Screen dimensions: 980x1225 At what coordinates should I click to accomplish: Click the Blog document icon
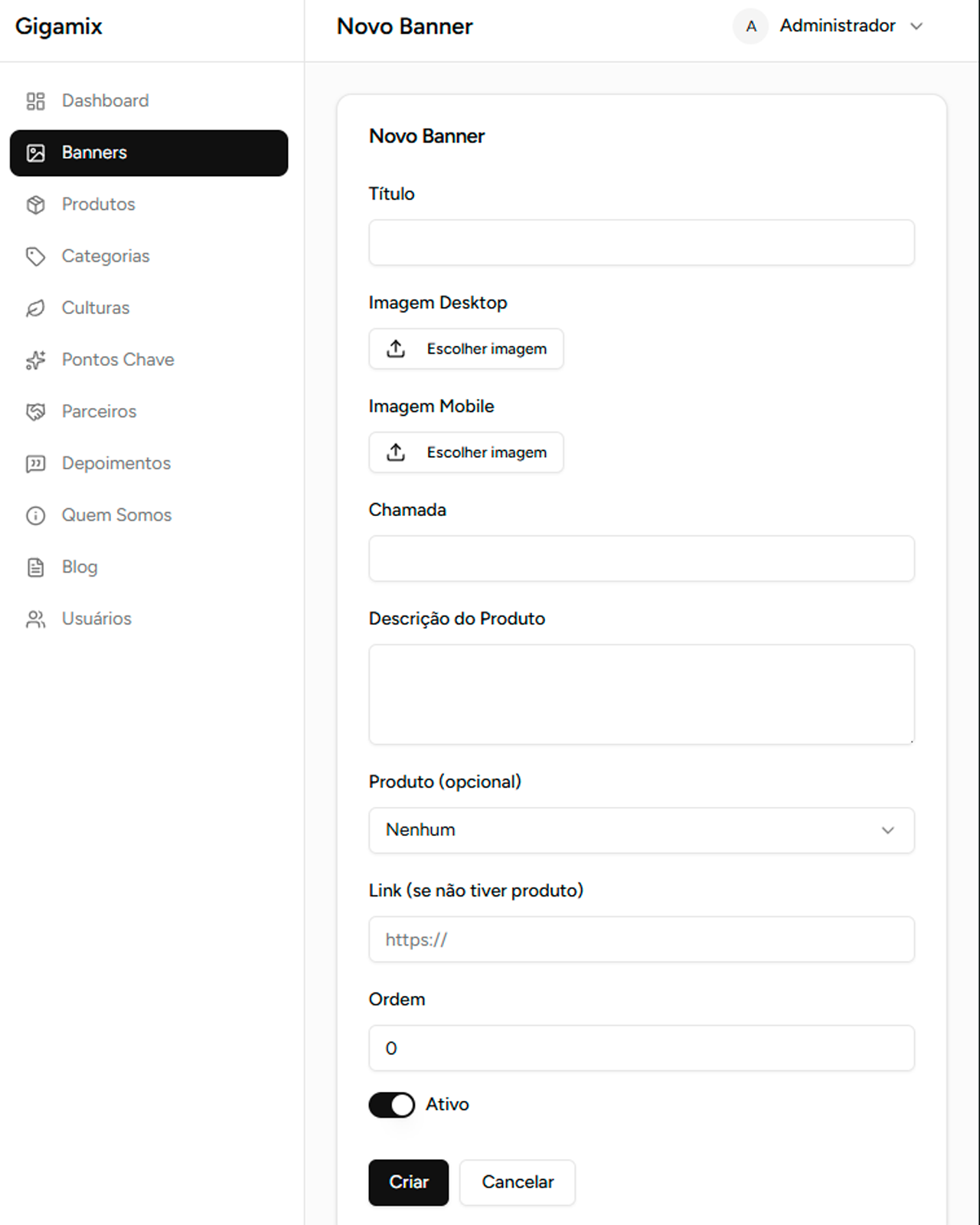[35, 567]
